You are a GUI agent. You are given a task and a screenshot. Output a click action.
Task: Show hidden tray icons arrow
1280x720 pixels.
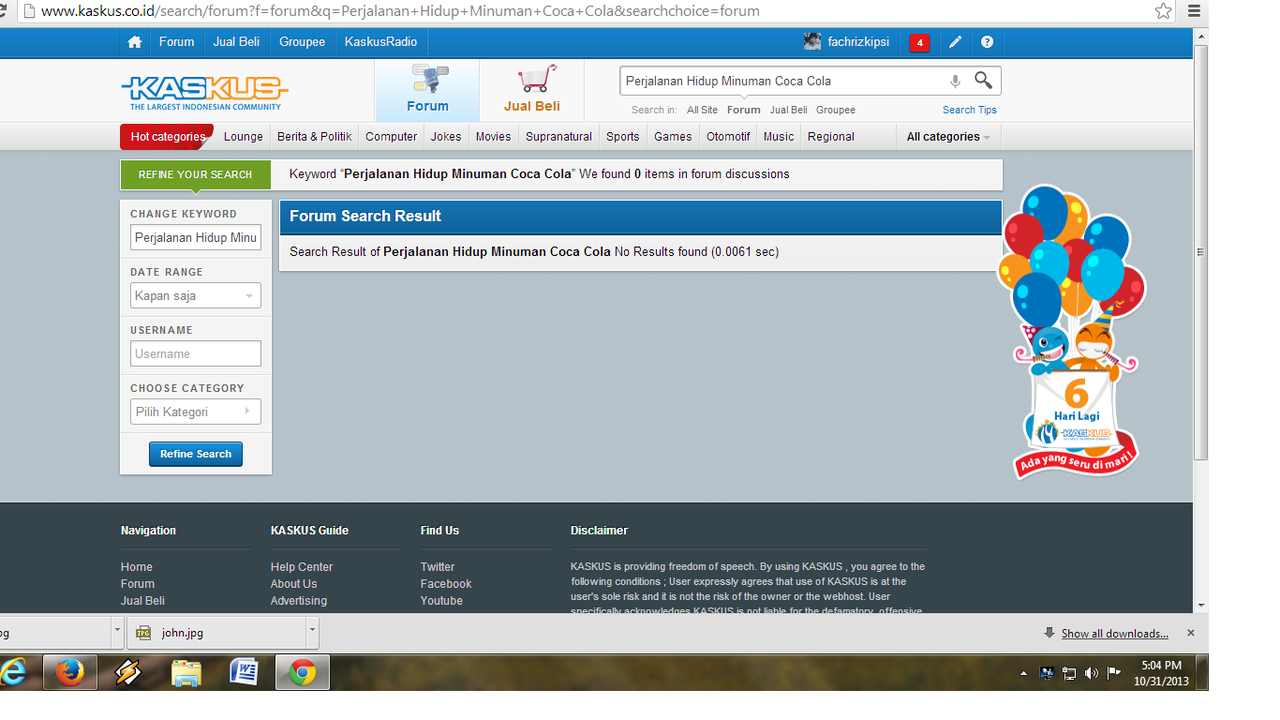[1023, 673]
